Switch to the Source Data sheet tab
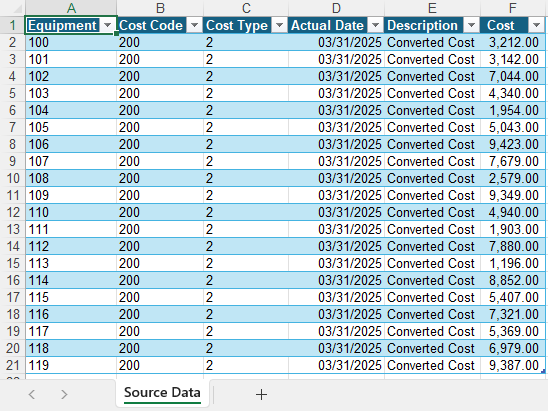 [162, 392]
